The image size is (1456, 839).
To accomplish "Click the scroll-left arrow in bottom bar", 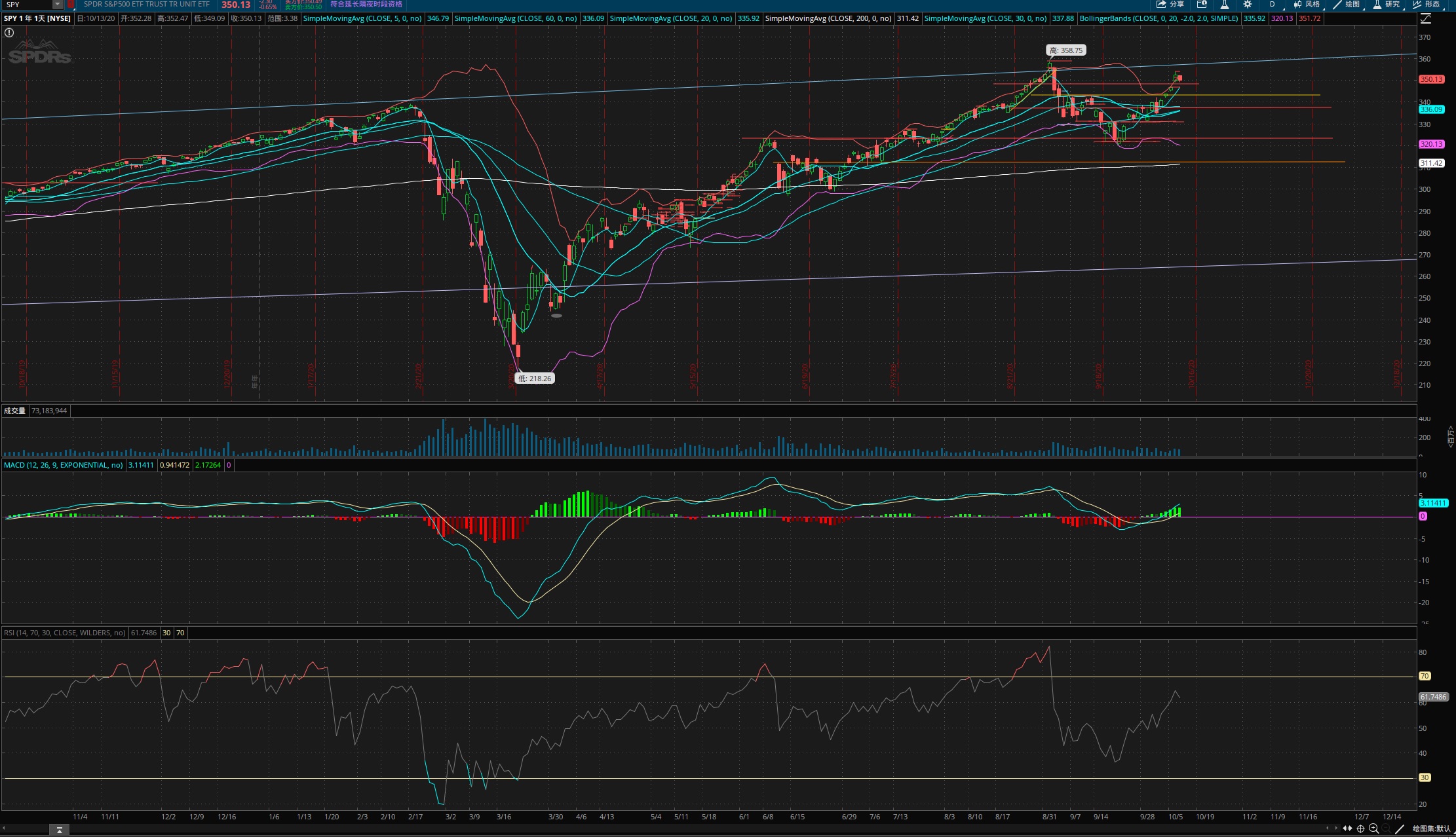I will [x=1328, y=829].
